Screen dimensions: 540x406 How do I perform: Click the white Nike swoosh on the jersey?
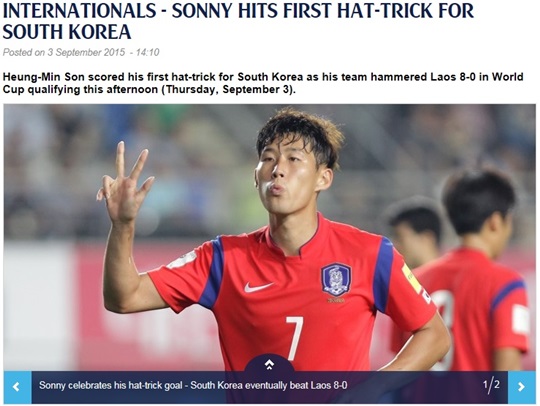pos(258,287)
